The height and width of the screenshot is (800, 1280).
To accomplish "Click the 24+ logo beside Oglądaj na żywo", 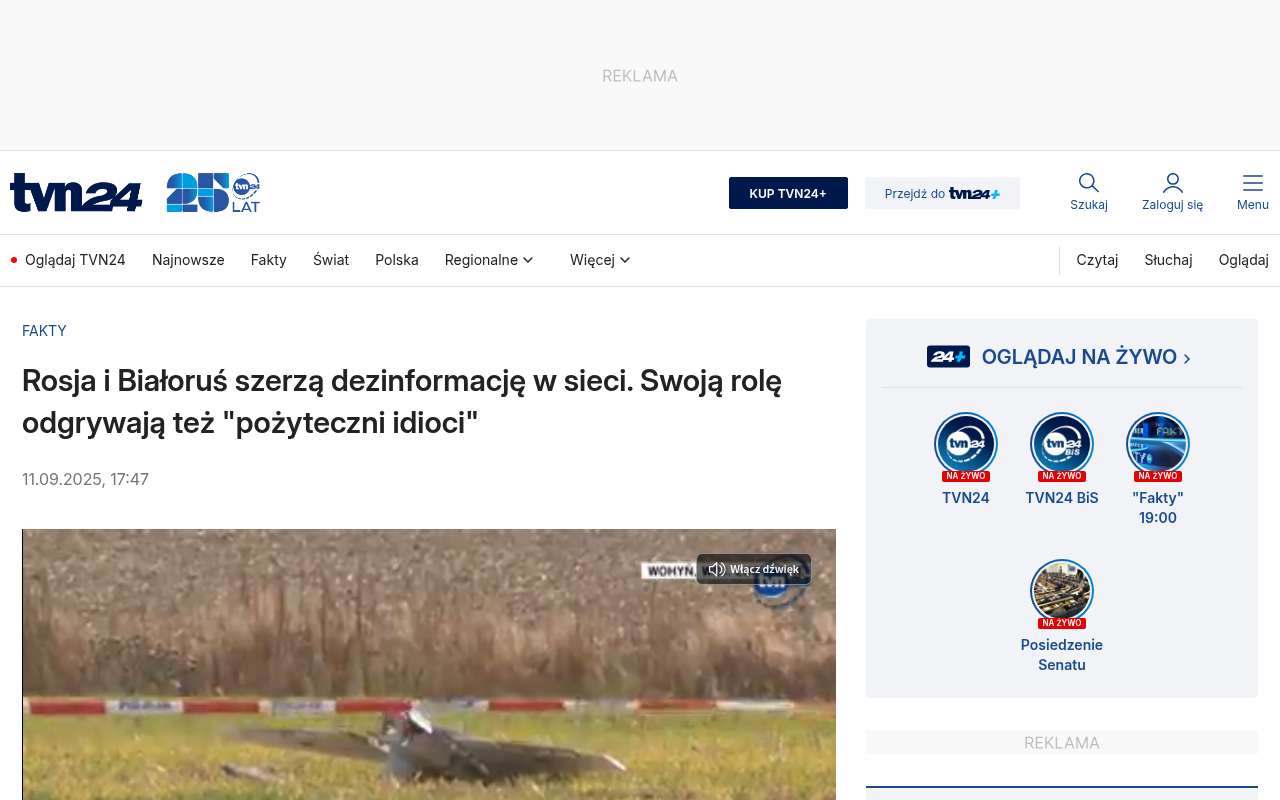I will (948, 357).
